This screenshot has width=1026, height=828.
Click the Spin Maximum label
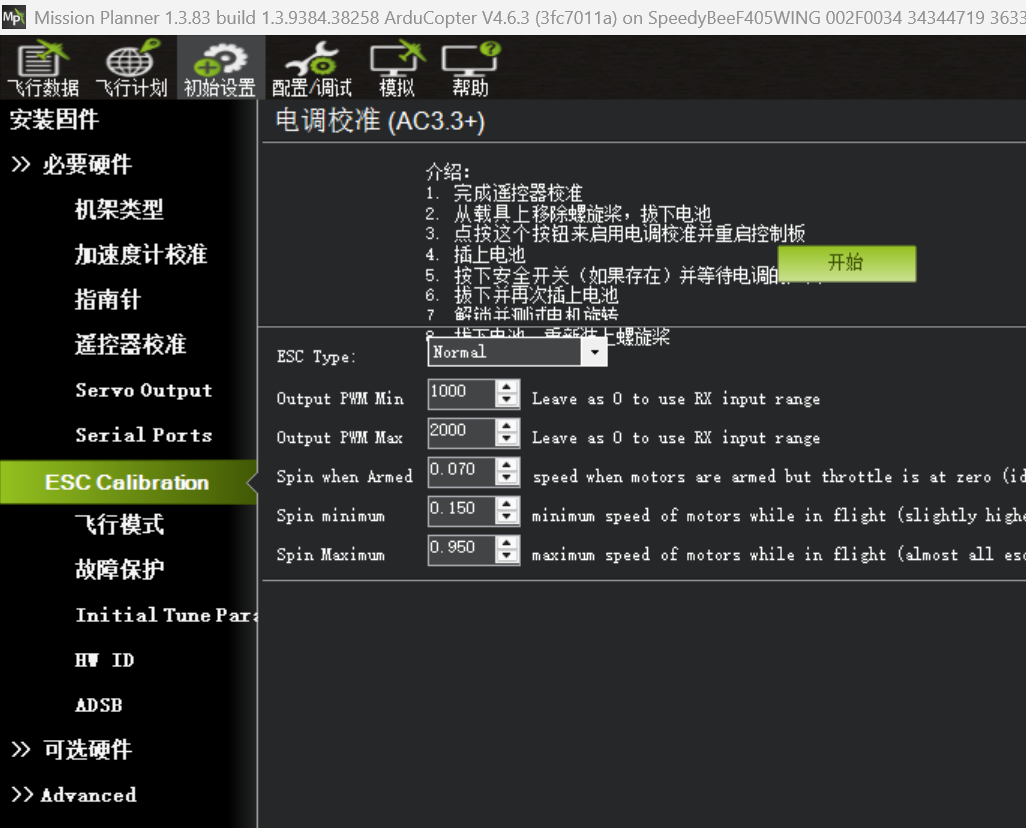coord(330,555)
